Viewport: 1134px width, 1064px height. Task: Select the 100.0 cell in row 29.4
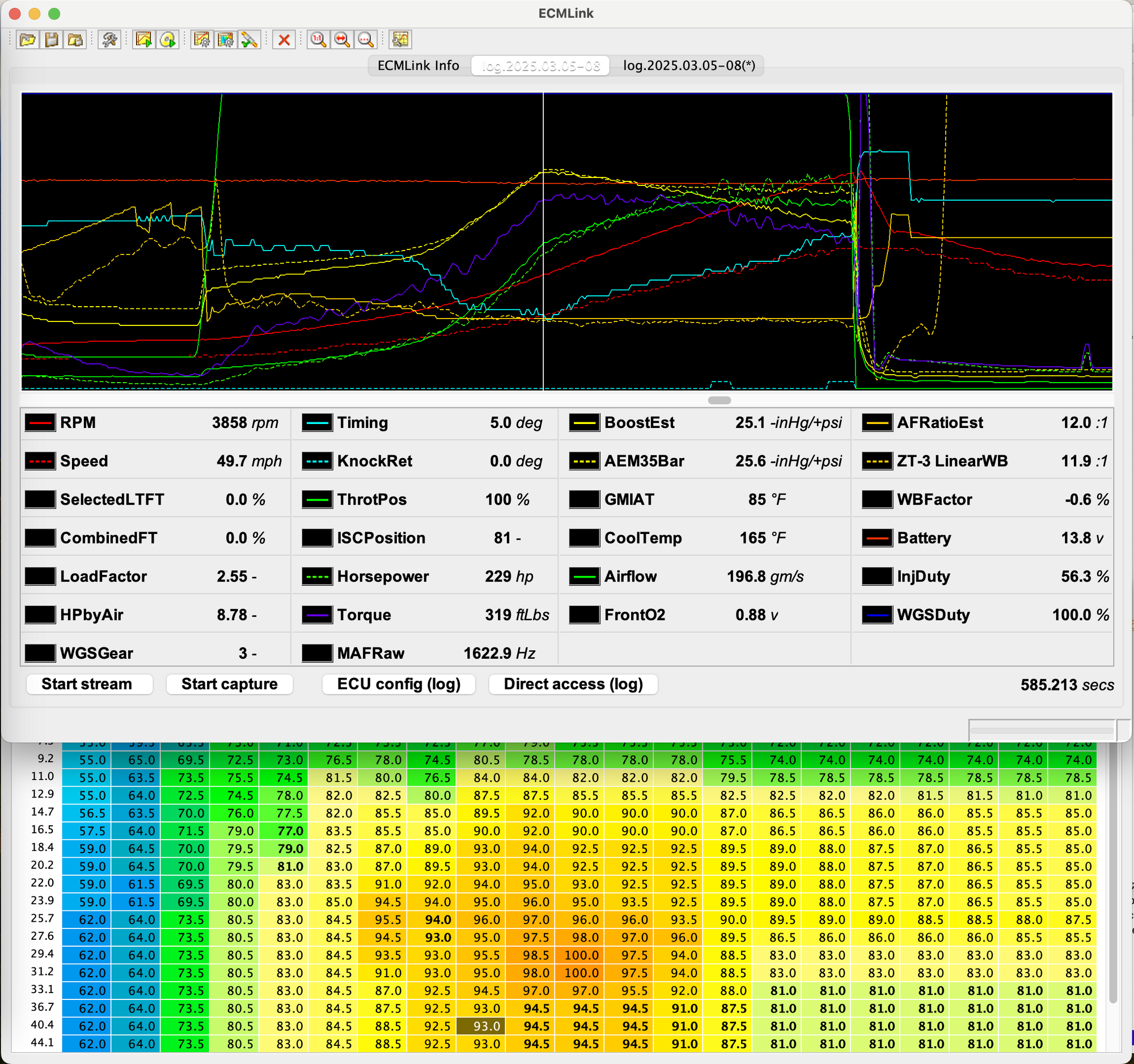pos(581,955)
